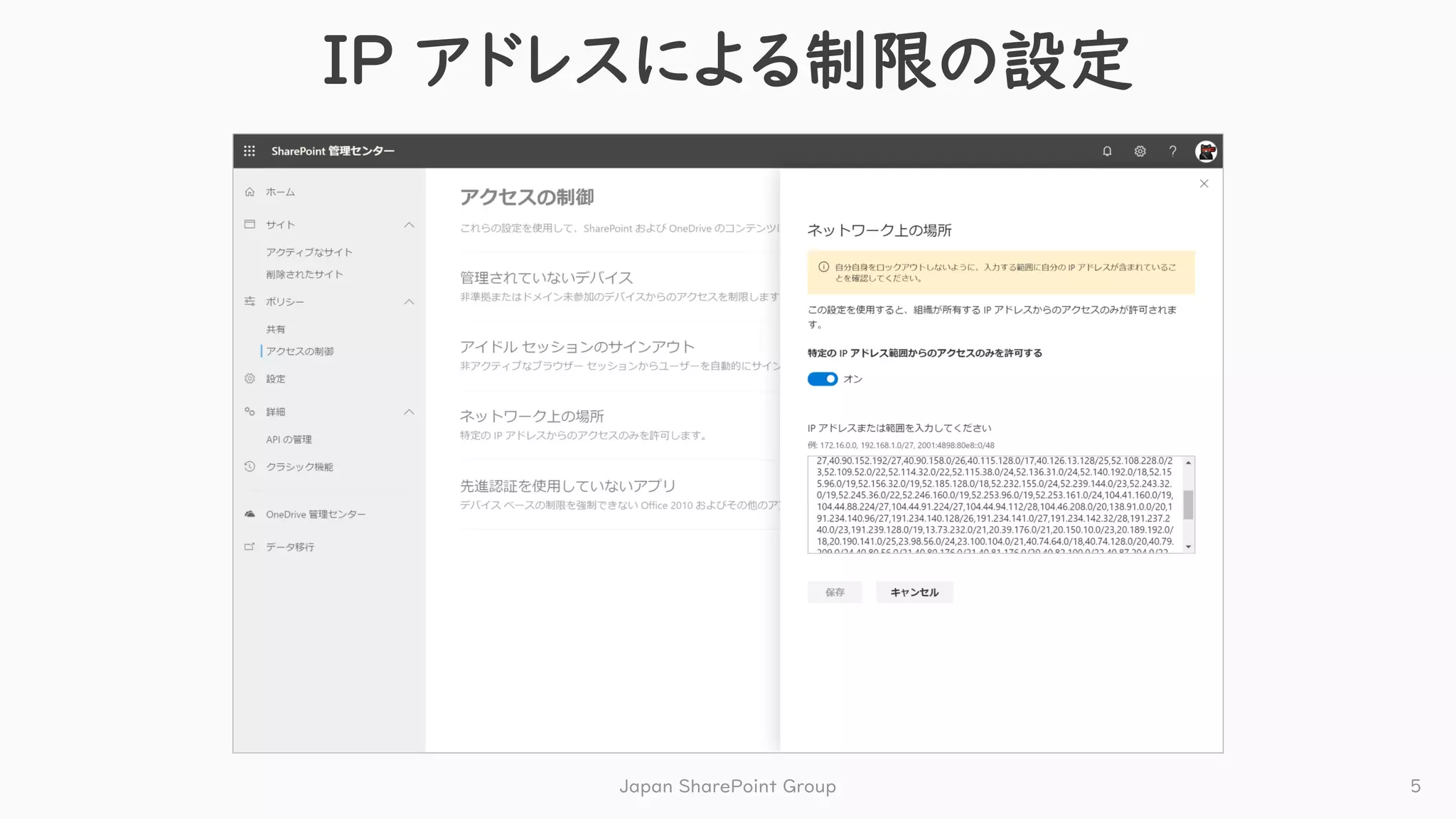1456x819 pixels.
Task: Open データ移行
Action: click(290, 547)
